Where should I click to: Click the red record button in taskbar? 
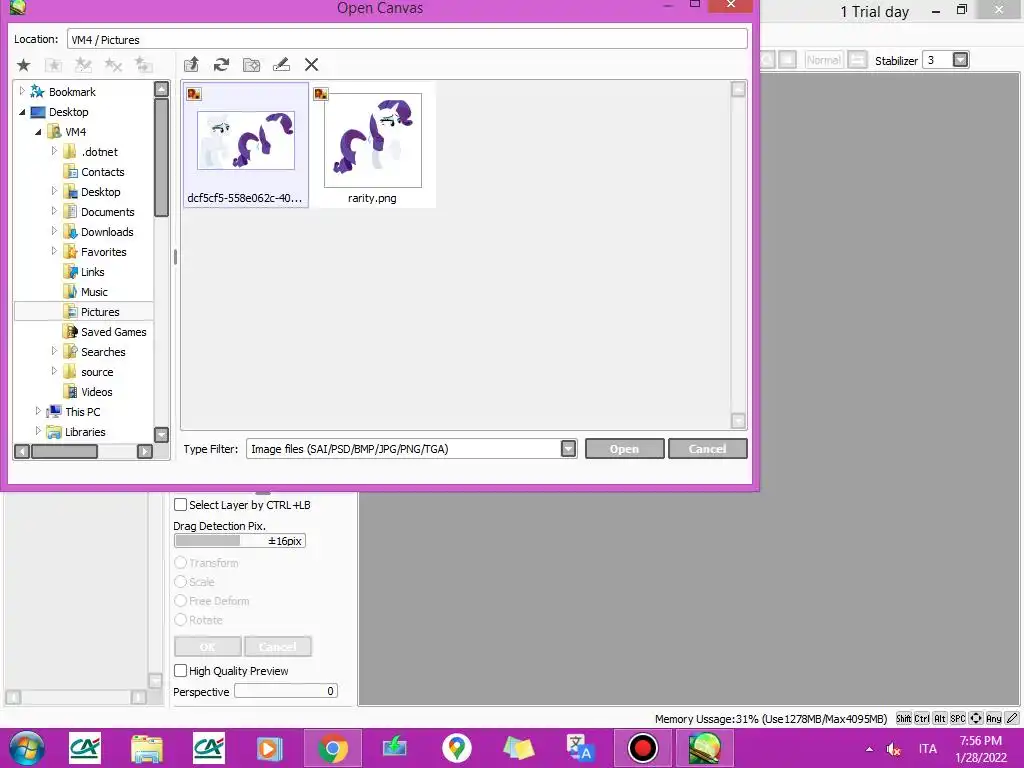click(642, 748)
